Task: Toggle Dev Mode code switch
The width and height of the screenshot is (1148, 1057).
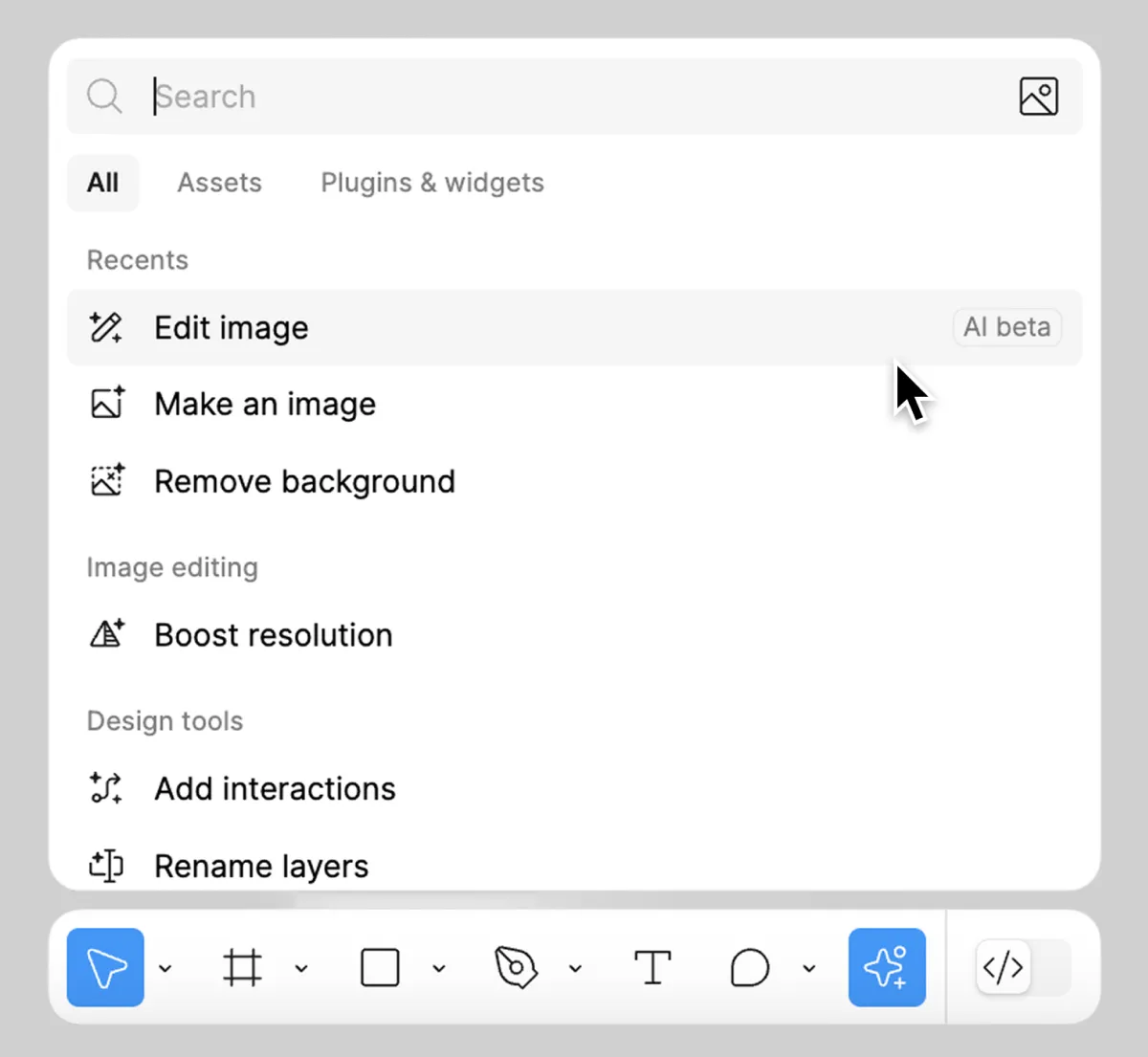Action: (1022, 967)
